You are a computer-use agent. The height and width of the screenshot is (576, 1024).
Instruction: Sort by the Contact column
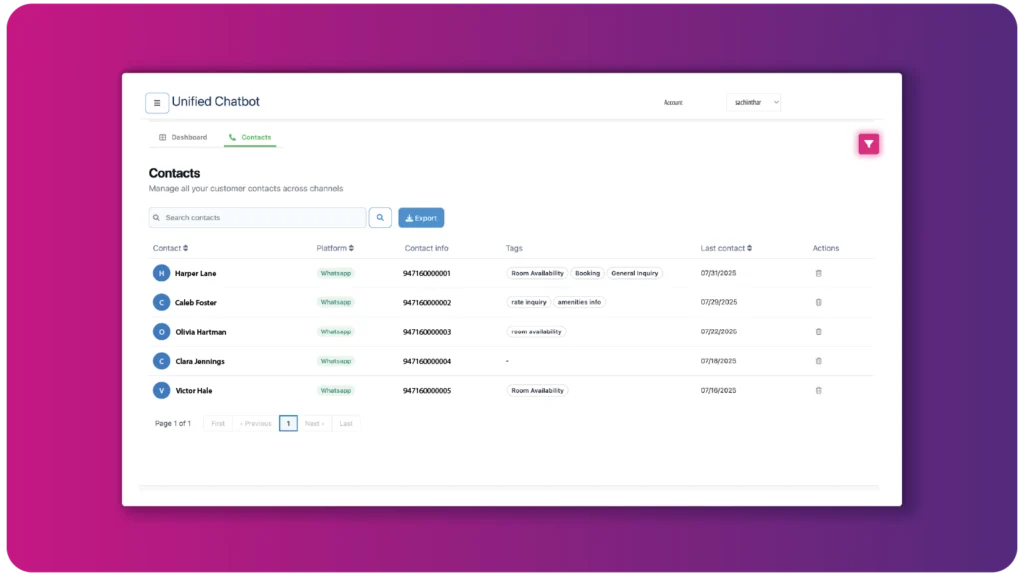[x=170, y=248]
